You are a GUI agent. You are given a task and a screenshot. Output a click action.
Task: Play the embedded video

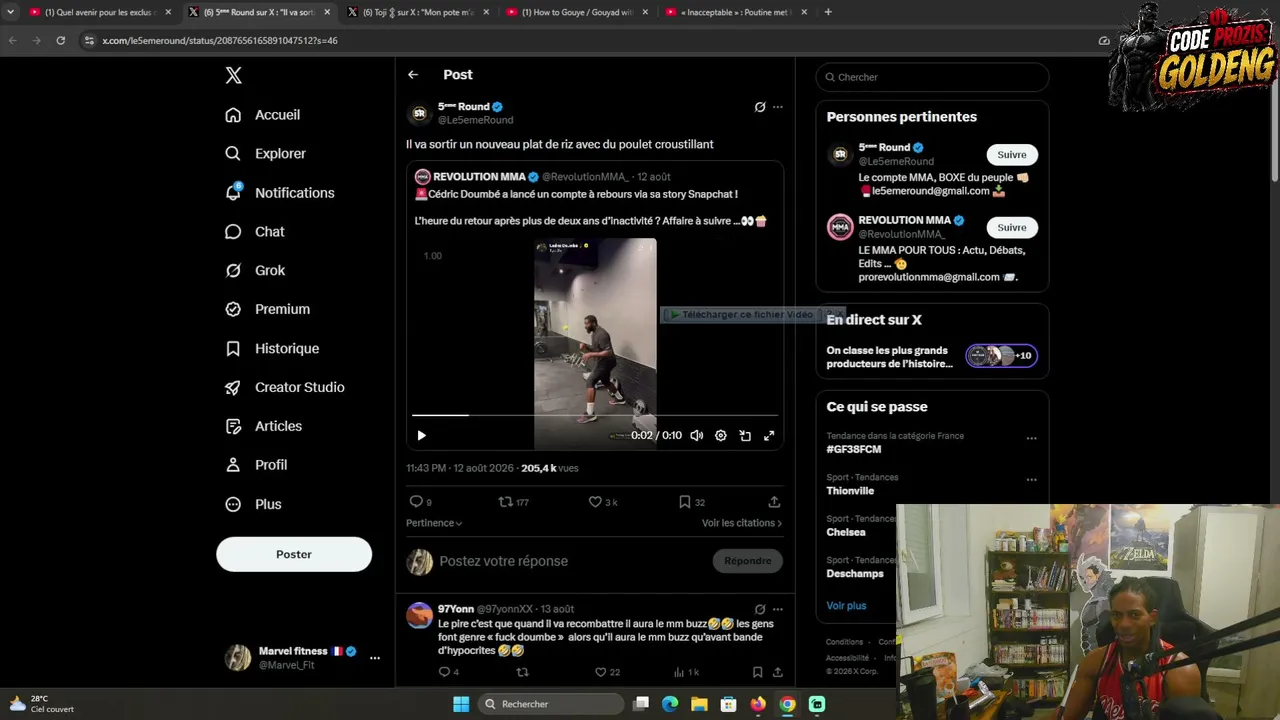coord(421,436)
